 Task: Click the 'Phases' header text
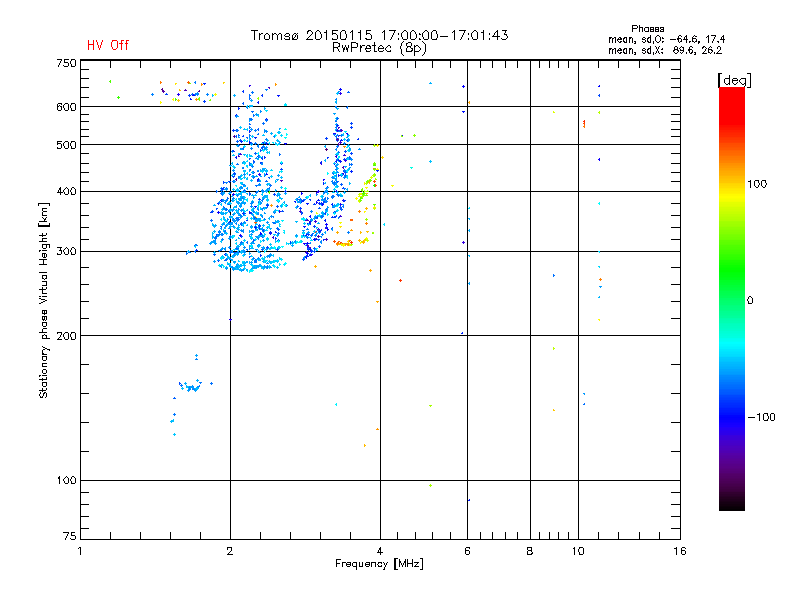[x=647, y=29]
